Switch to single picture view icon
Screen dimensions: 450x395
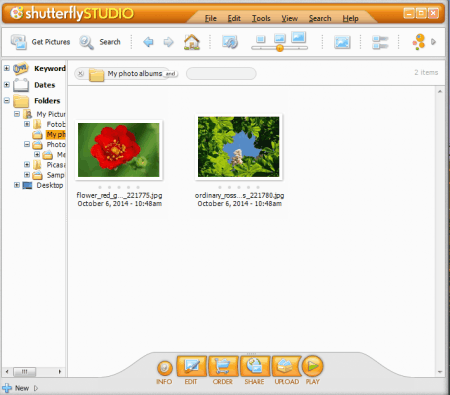coord(342,42)
